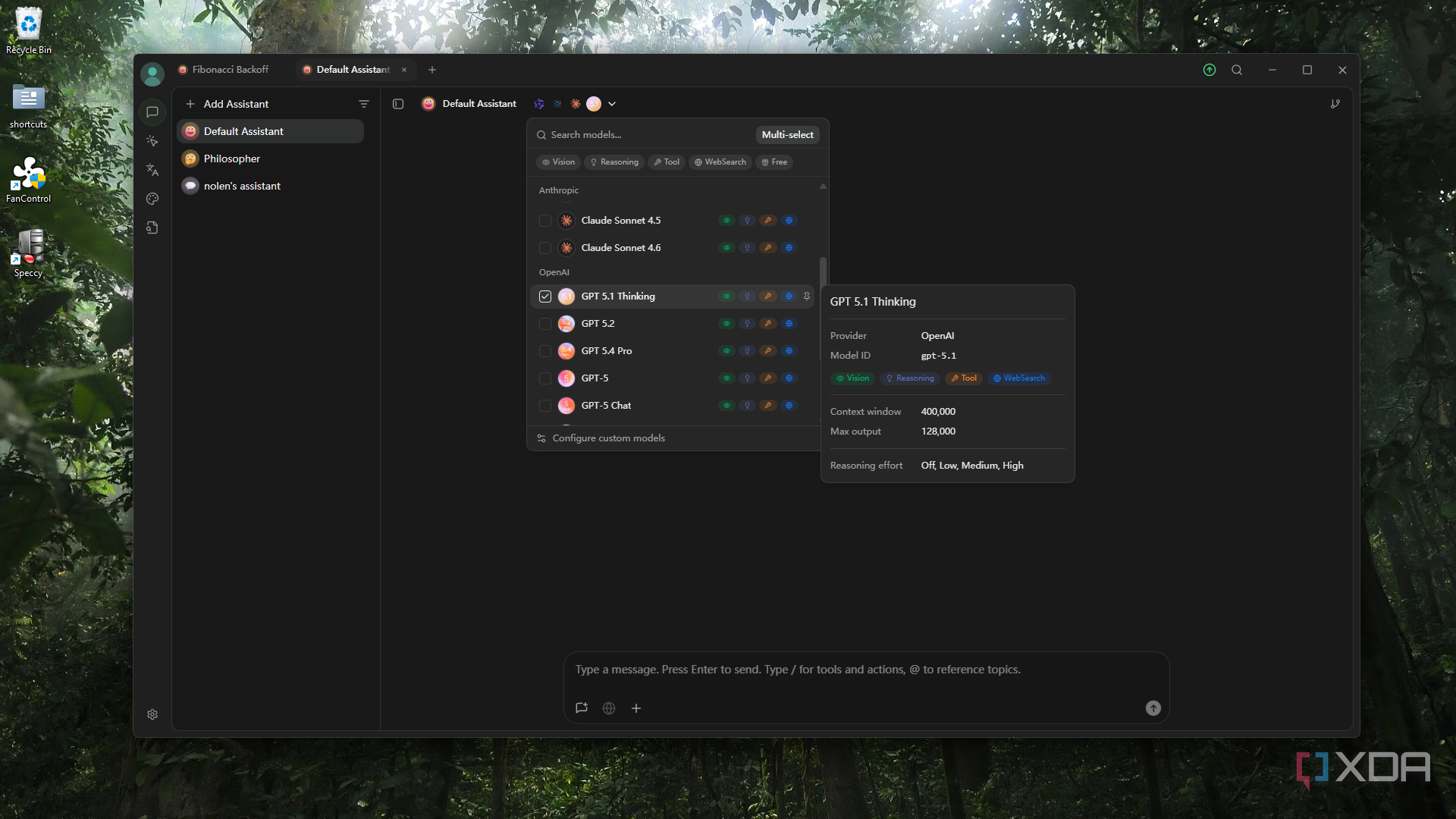Select the Default Assistant tab
Image resolution: width=1456 pixels, height=819 pixels.
(353, 70)
